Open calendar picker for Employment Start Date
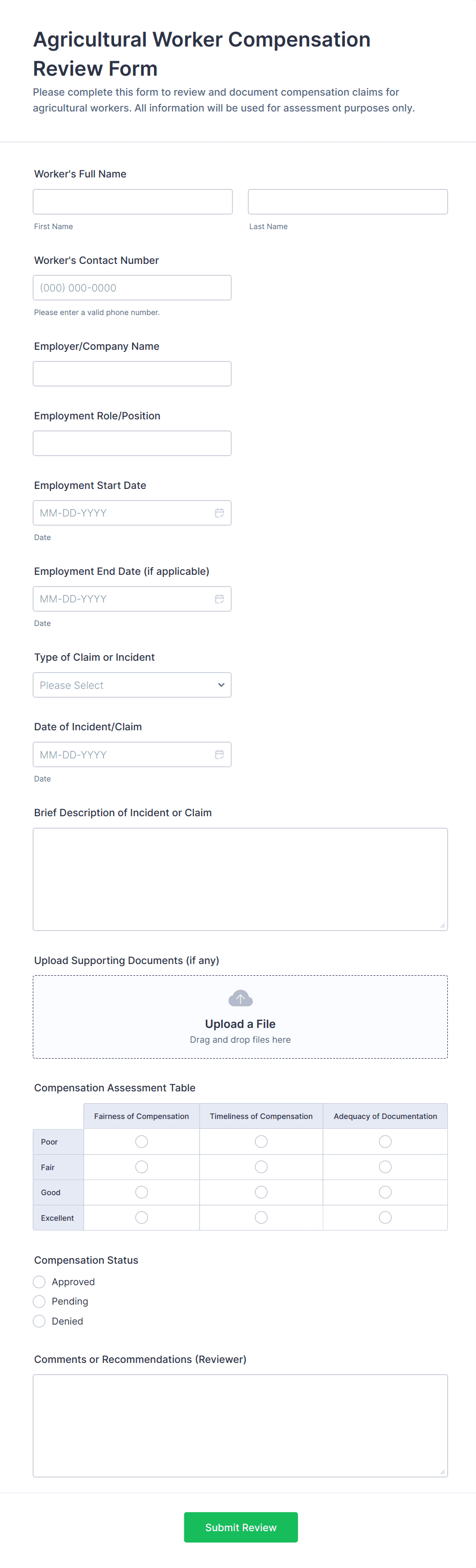The width and height of the screenshot is (476, 1568). (220, 513)
